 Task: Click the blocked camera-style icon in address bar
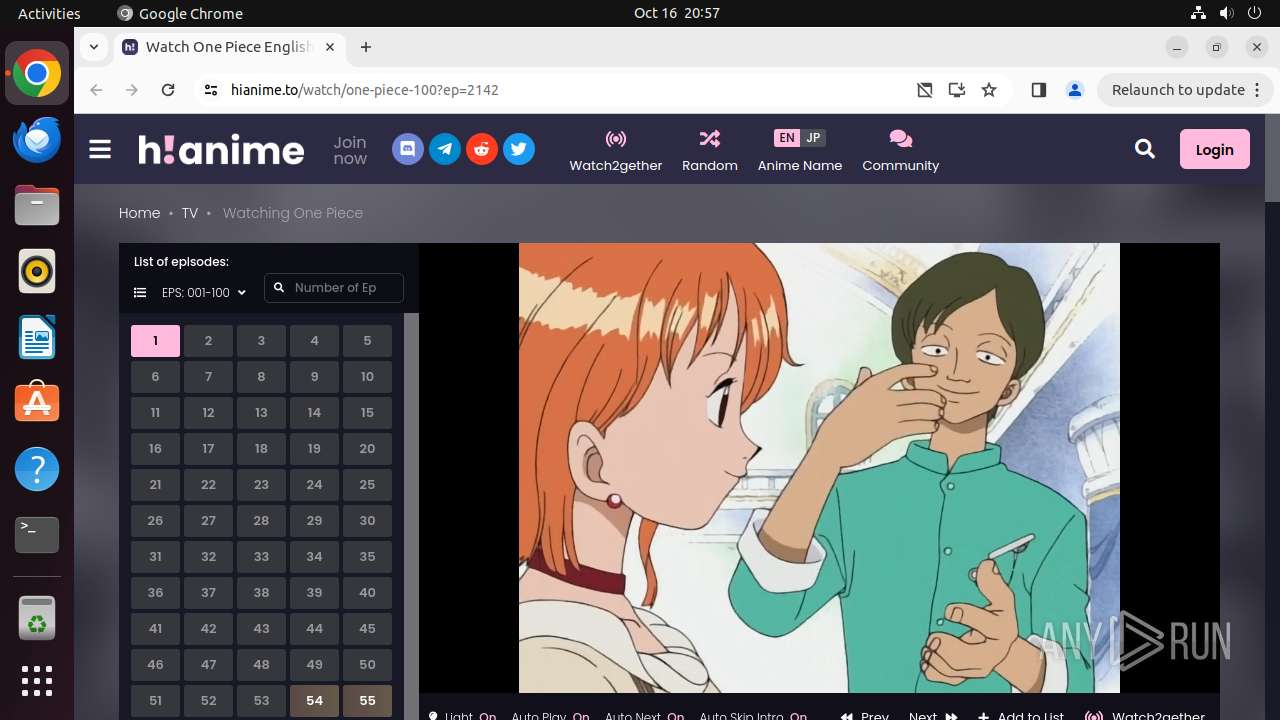click(x=925, y=90)
